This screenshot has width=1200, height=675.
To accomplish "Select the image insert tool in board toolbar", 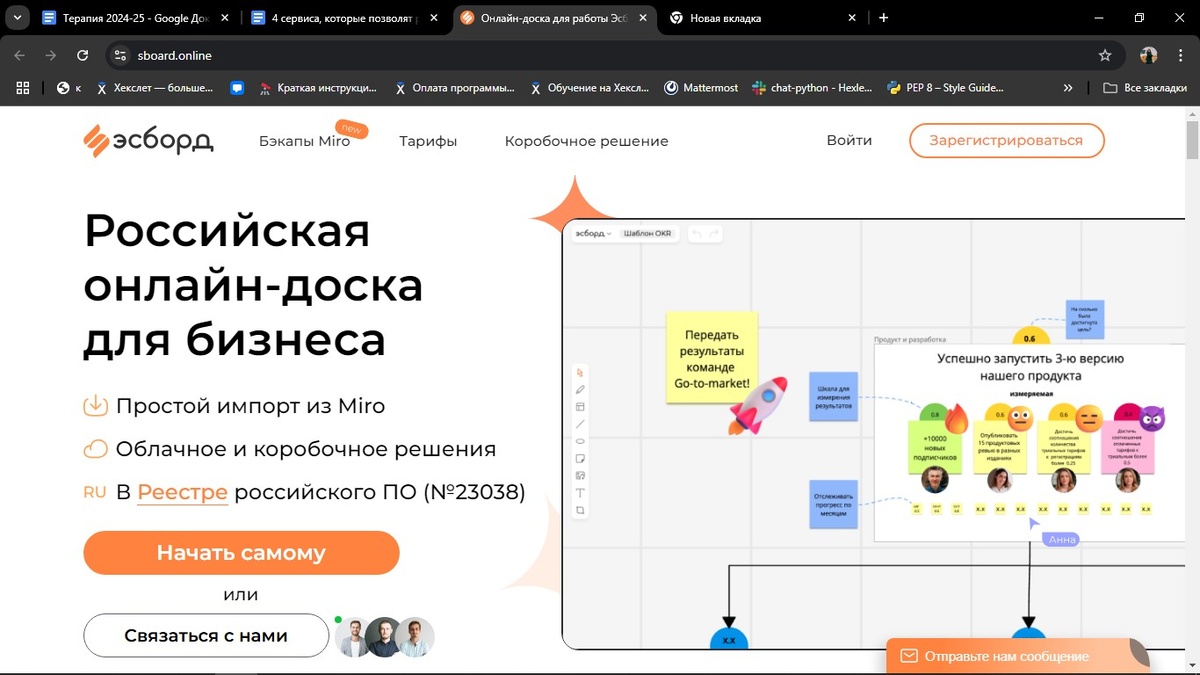I will 580,475.
